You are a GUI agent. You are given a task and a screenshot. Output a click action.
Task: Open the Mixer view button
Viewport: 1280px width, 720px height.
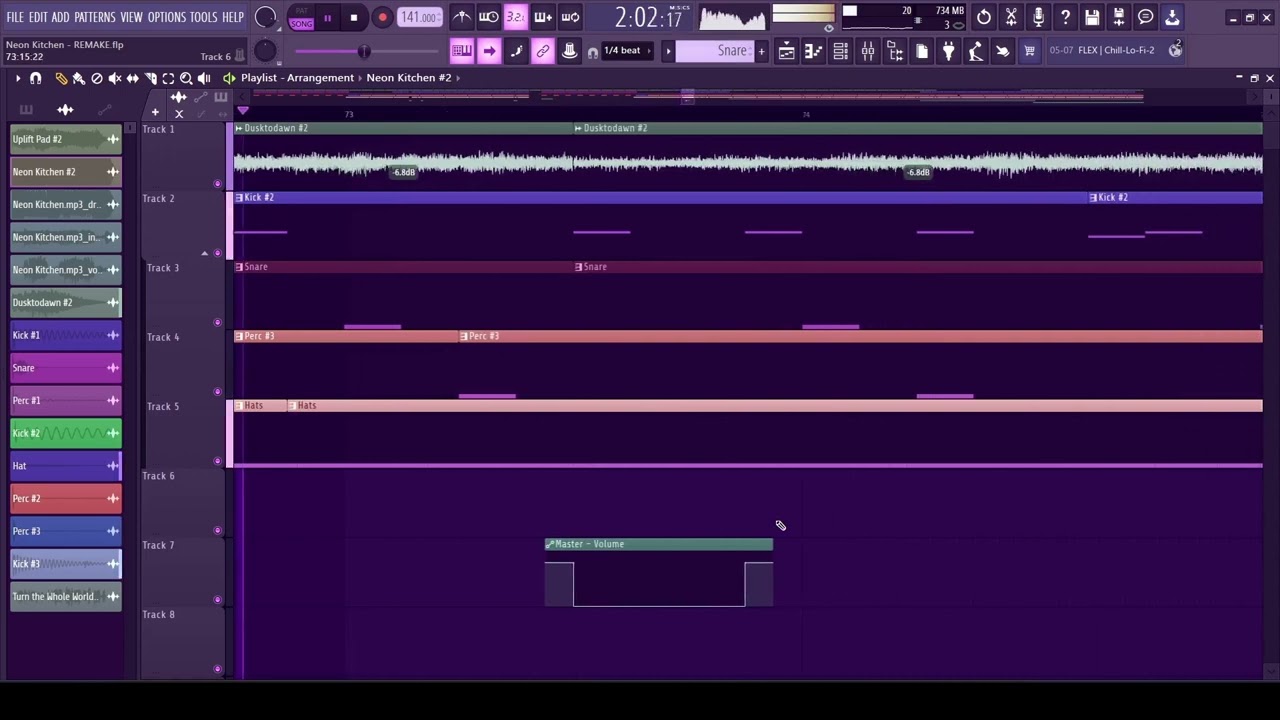click(868, 51)
